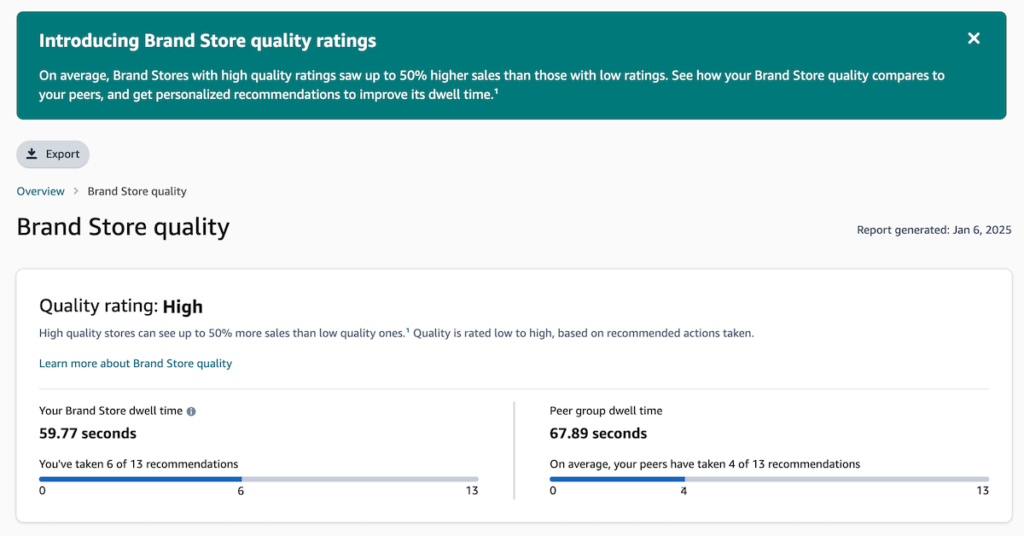
Task: Click Report generated: Jan 6, 2025 text
Action: pyautogui.click(x=934, y=230)
